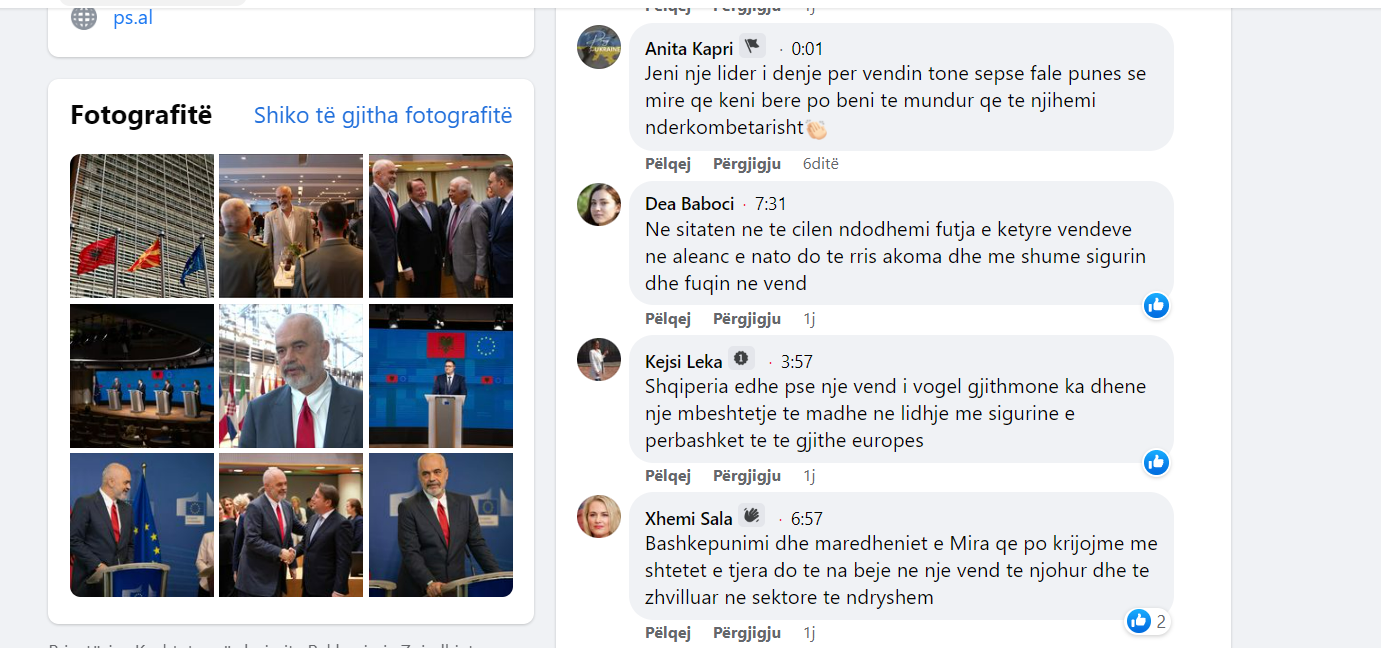Click the round badge beside Kejsi Leka's name

[x=741, y=359]
